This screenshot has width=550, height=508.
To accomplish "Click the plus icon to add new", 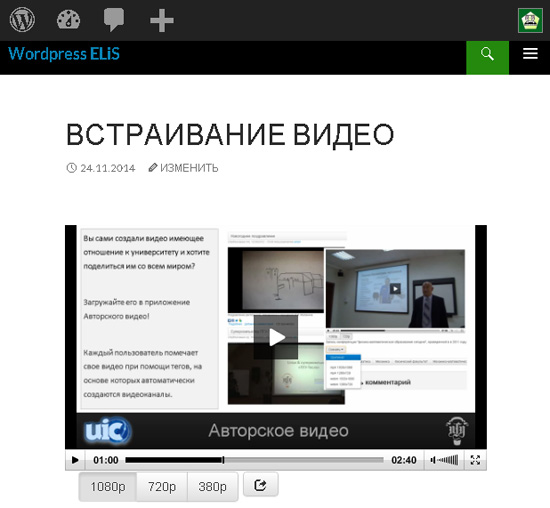I will click(x=162, y=21).
